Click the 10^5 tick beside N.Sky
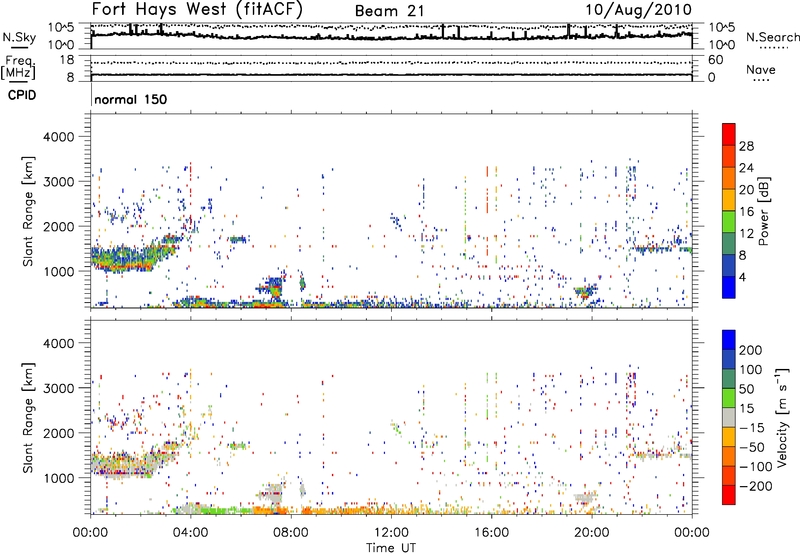The image size is (800, 554). click(x=61, y=27)
